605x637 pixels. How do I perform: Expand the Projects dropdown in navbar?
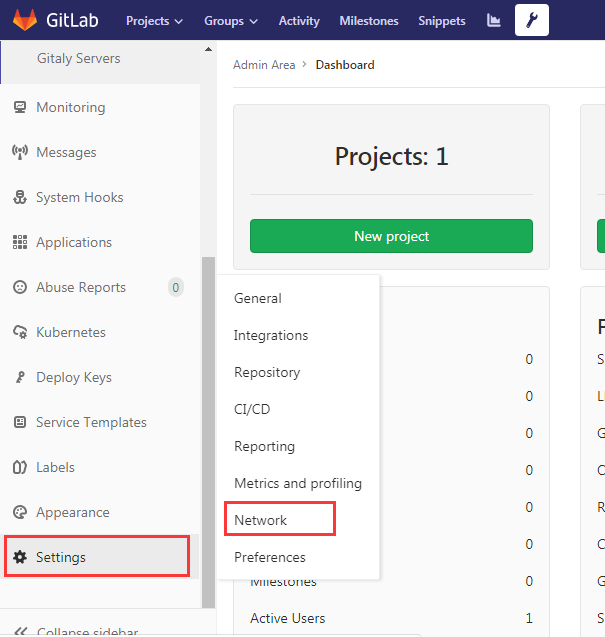pyautogui.click(x=154, y=21)
